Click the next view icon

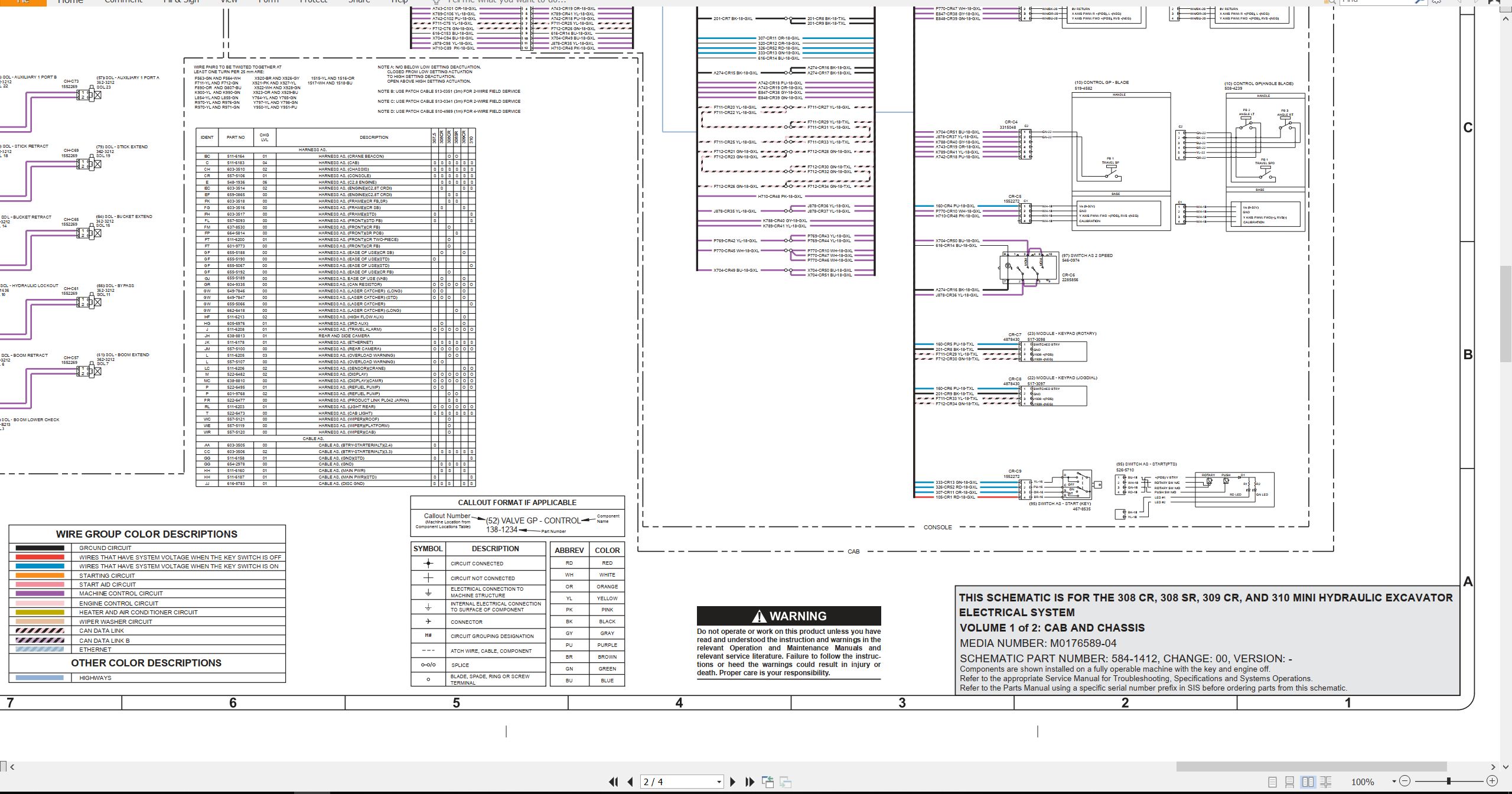pos(786,782)
